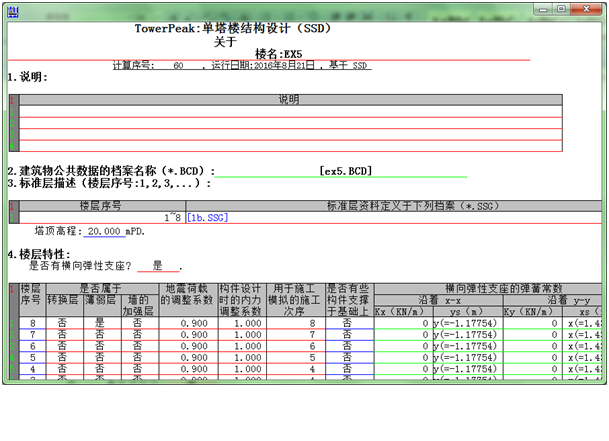
Task: Minimize the TowerPeak window
Action: (543, 9)
